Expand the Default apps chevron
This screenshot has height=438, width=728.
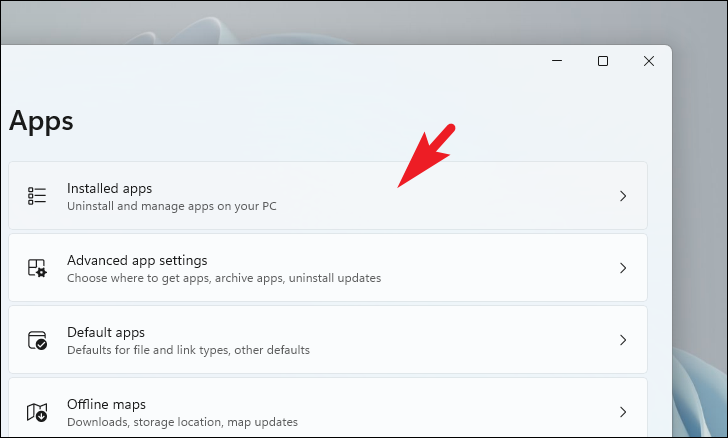(623, 340)
